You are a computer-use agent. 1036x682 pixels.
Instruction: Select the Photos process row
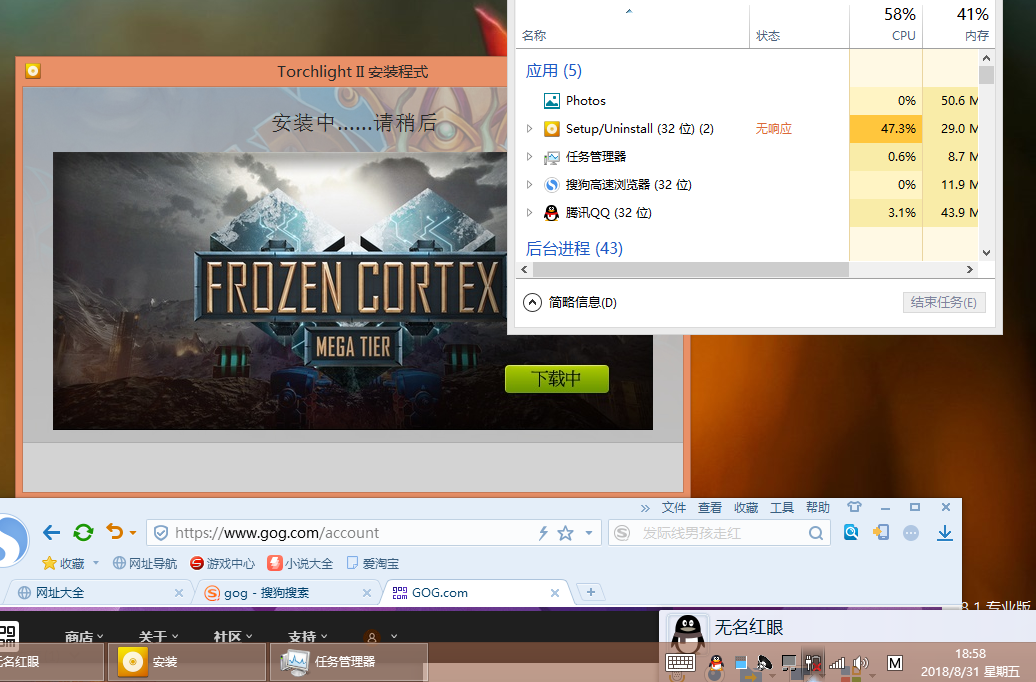coord(747,100)
